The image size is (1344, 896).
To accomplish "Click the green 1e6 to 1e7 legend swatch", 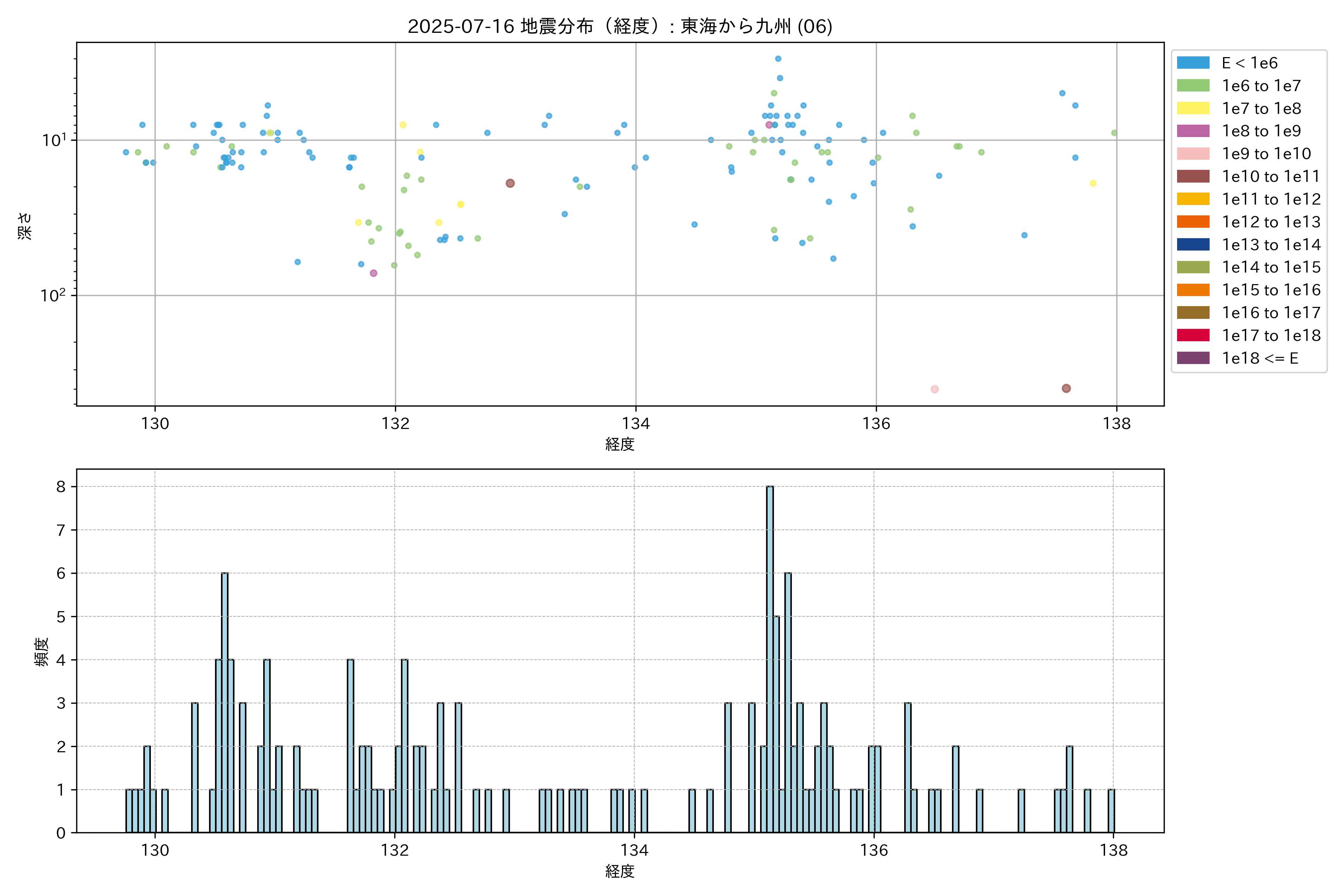I will coord(1192,86).
